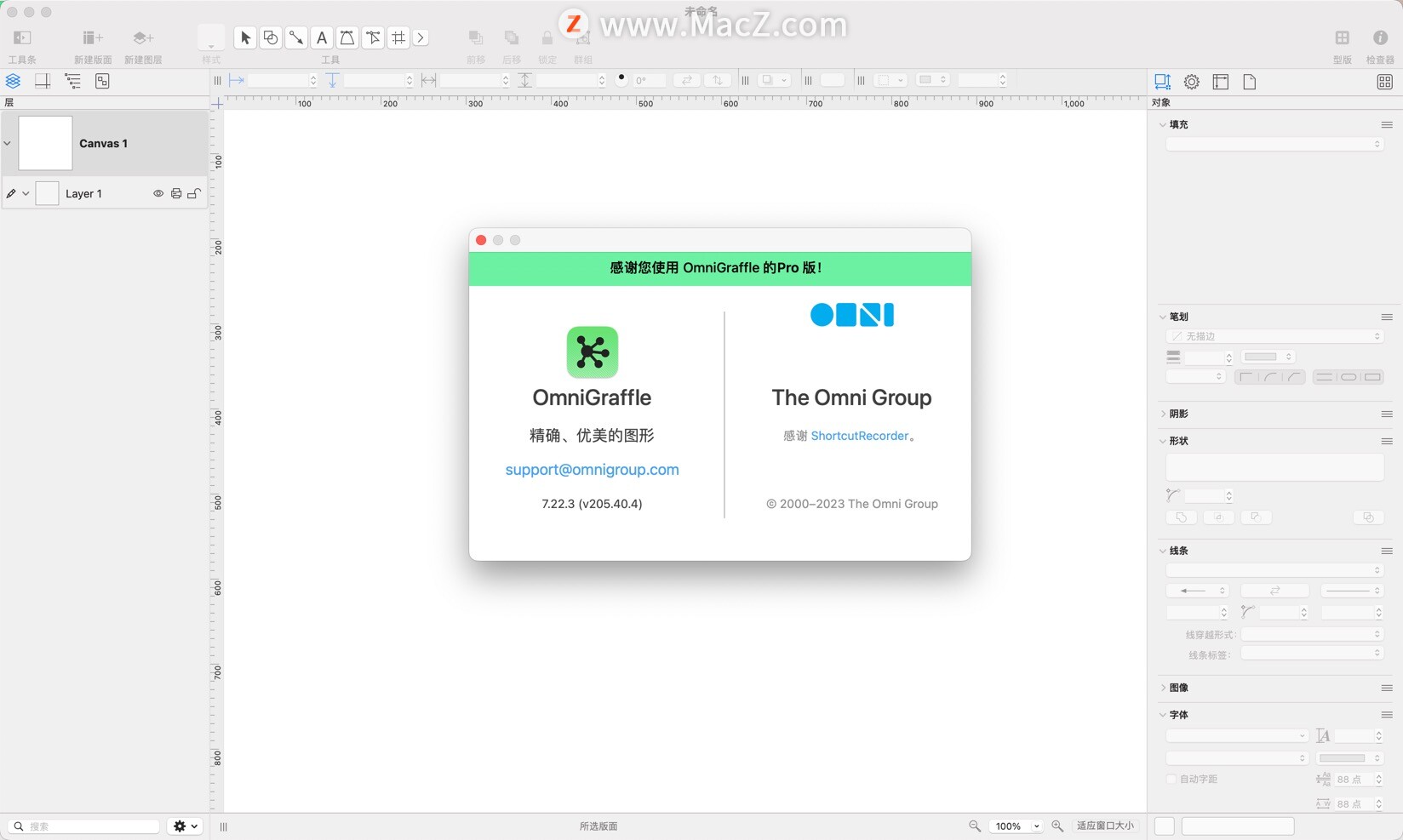The image size is (1403, 840).
Task: Toggle Layer 1 lock
Action: tap(194, 193)
